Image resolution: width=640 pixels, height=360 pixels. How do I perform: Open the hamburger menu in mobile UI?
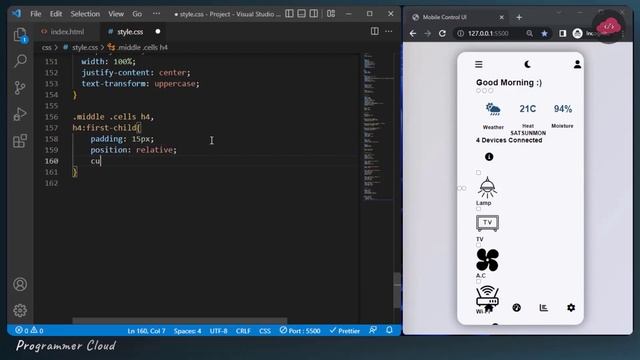(479, 64)
